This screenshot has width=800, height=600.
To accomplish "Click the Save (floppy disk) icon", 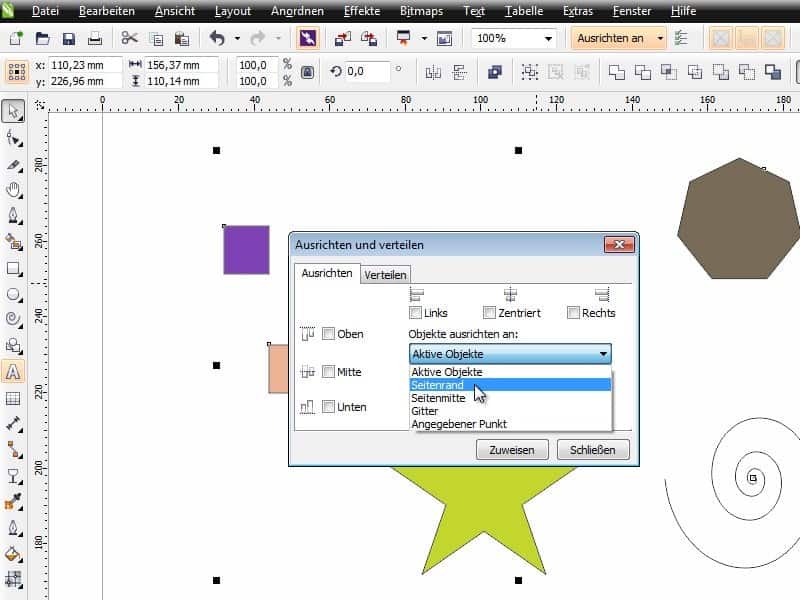I will click(x=69, y=39).
